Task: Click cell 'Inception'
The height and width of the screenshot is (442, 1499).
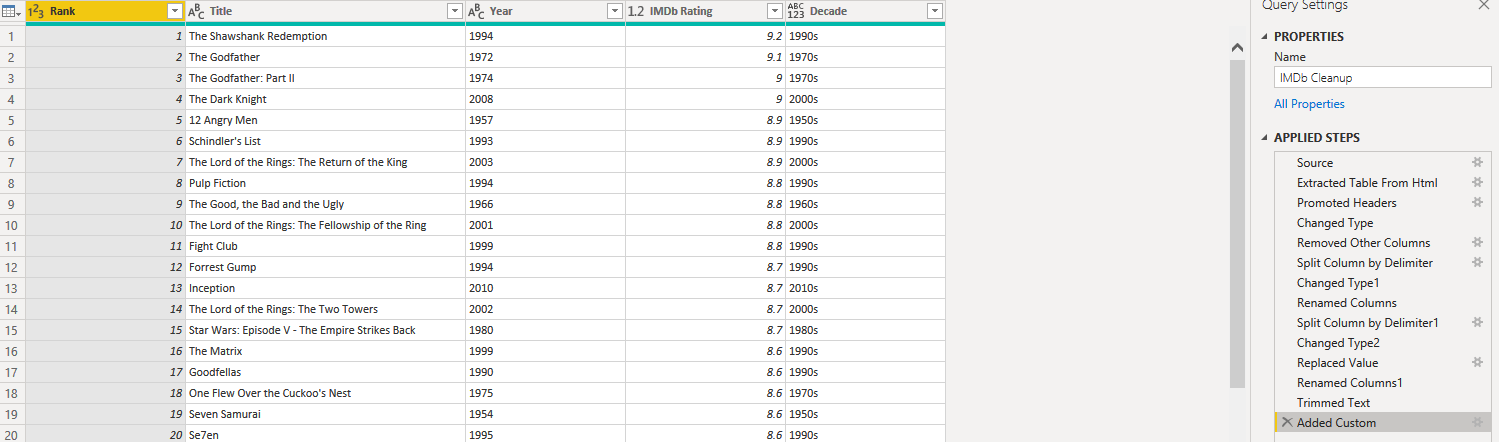Action: tap(325, 288)
